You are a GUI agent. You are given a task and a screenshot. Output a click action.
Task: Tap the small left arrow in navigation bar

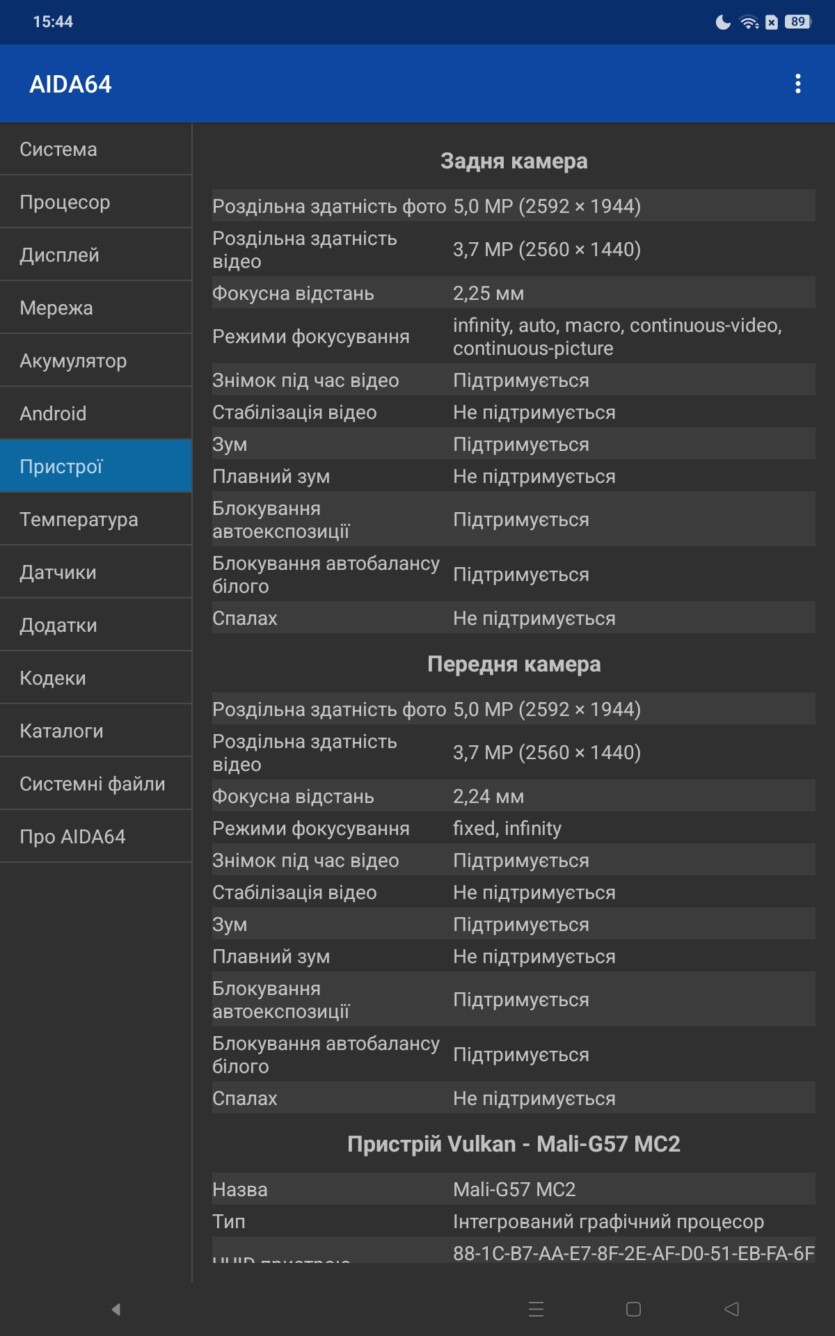pyautogui.click(x=115, y=1309)
